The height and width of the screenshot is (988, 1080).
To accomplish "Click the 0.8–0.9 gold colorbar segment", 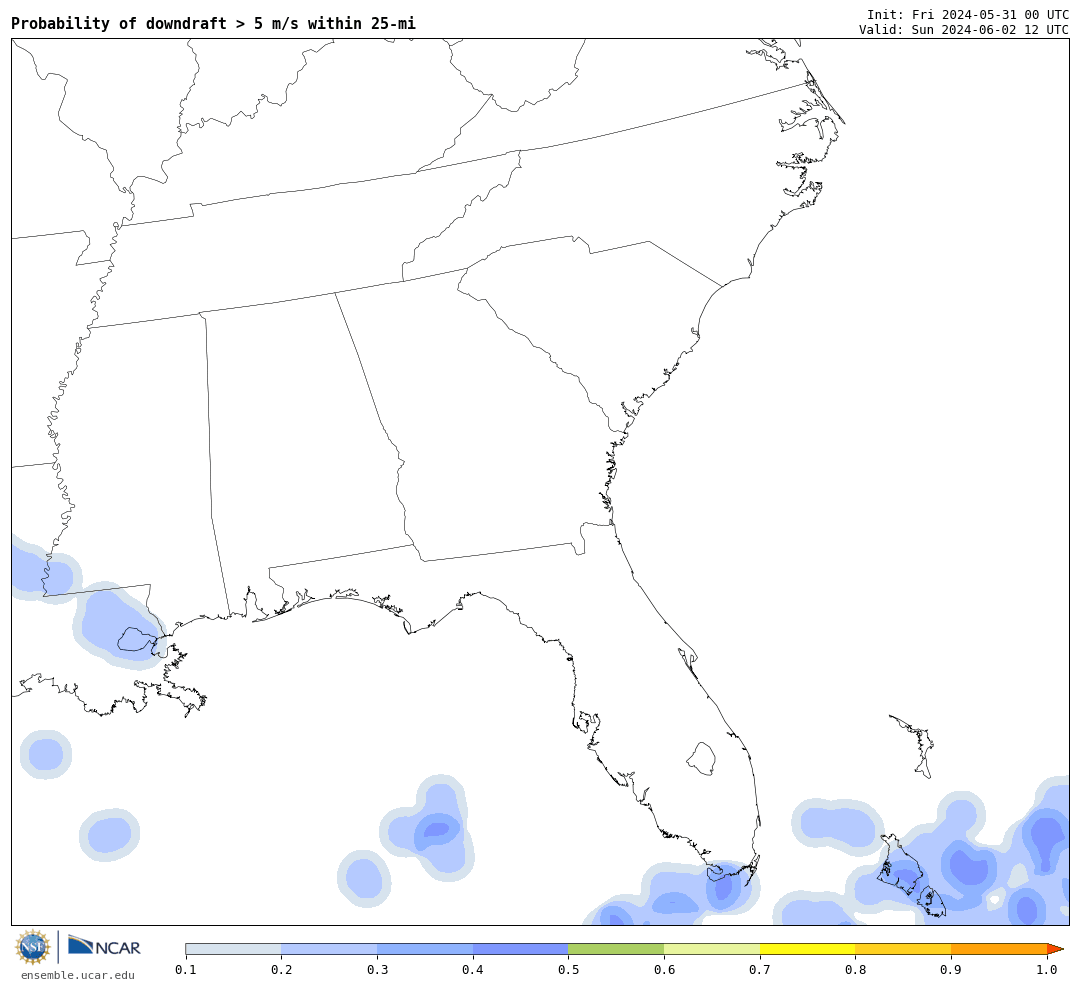I will point(904,949).
